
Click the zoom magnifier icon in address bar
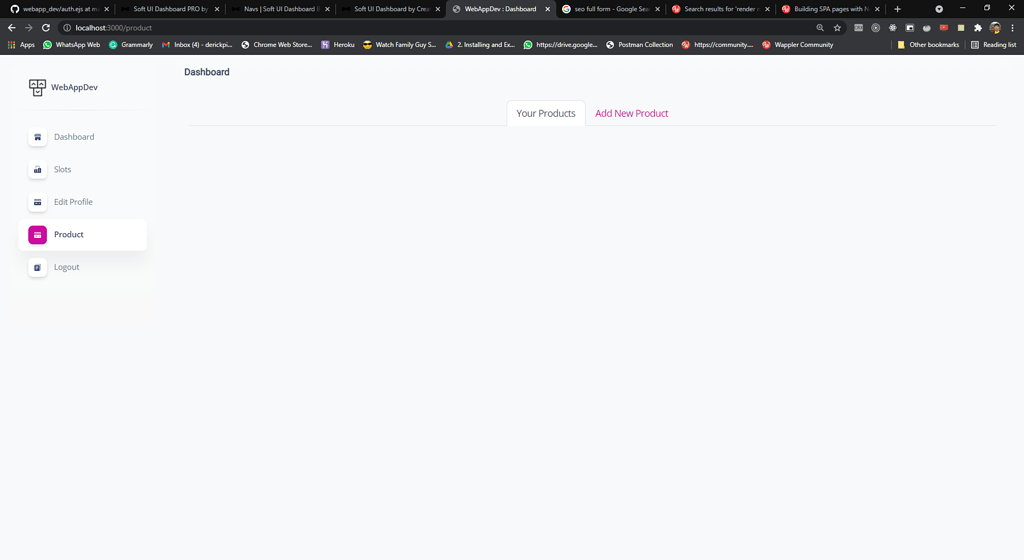(x=820, y=28)
